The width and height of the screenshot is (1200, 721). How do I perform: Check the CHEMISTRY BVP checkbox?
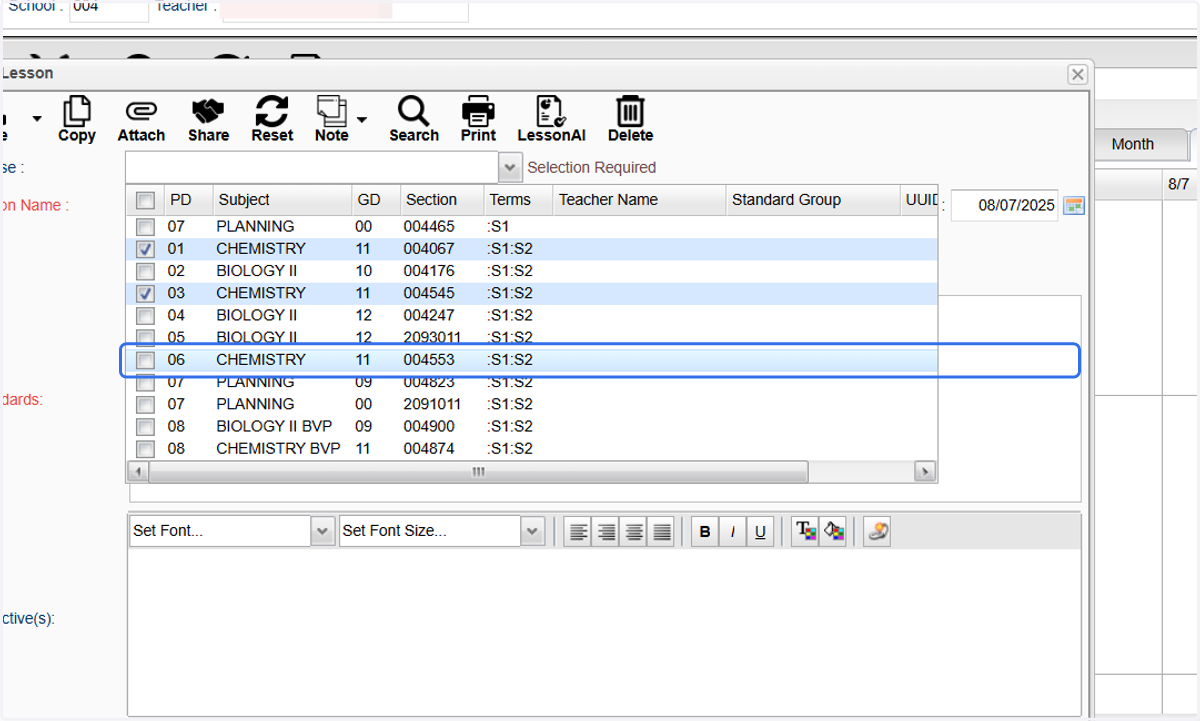click(146, 449)
